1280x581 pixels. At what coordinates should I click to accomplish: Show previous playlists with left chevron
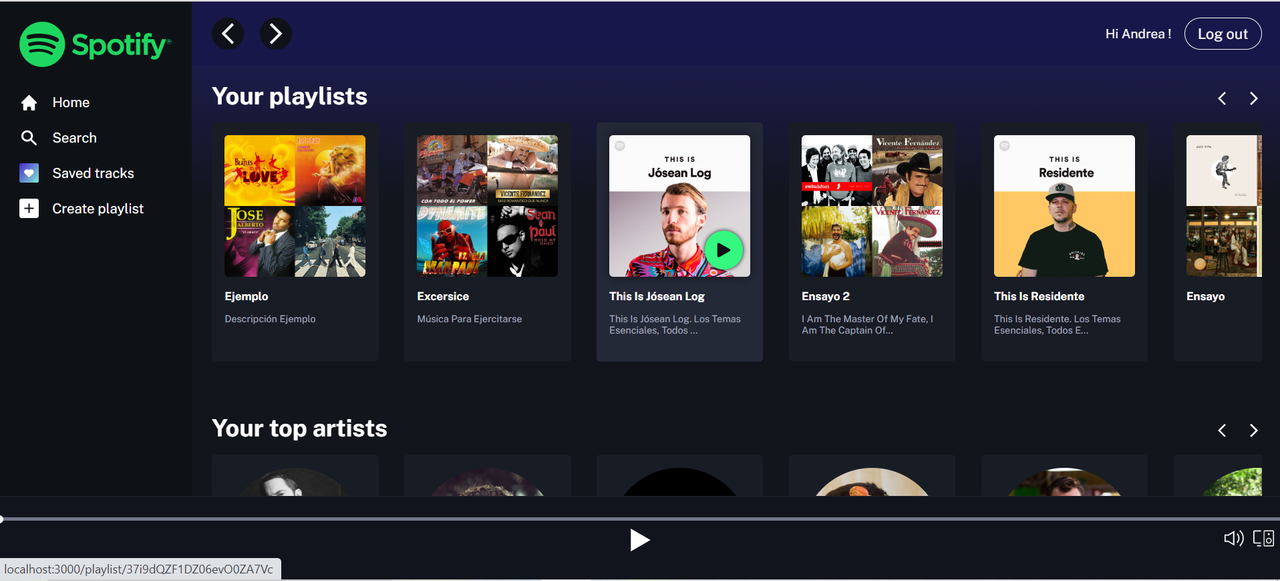[1222, 98]
